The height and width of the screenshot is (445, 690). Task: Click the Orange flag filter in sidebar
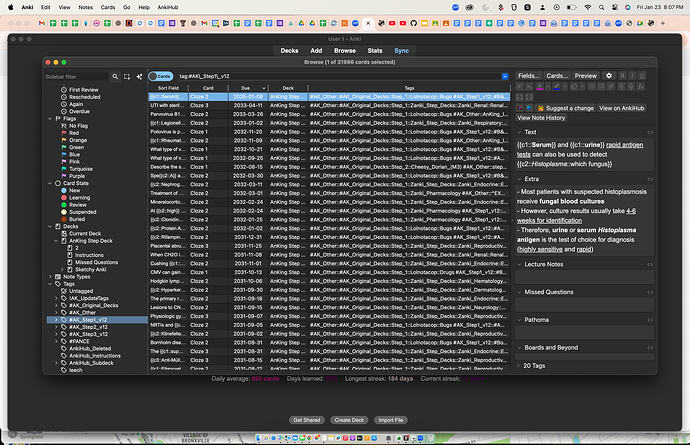click(x=78, y=140)
